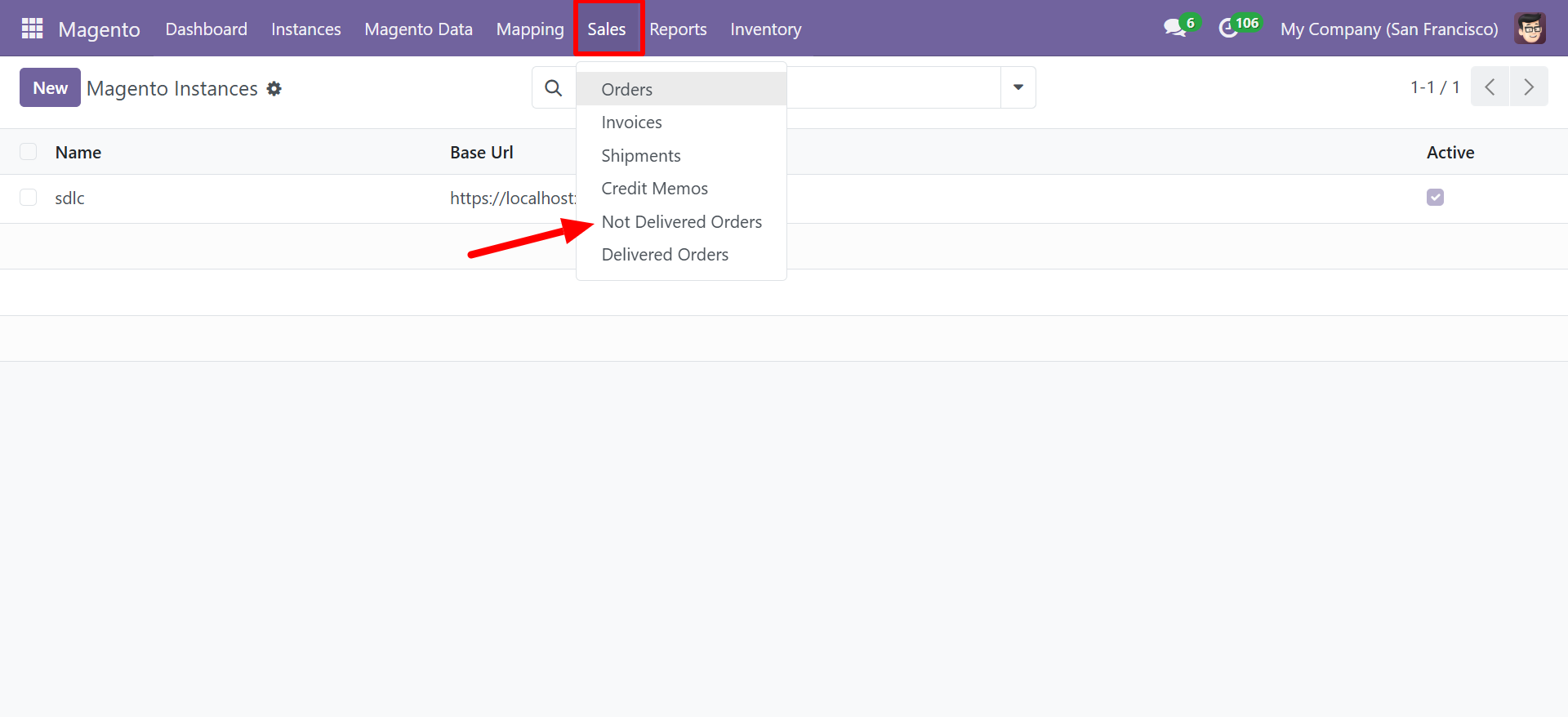The width and height of the screenshot is (1568, 717).
Task: Toggle the select-all checkbox in header
Action: [x=29, y=152]
